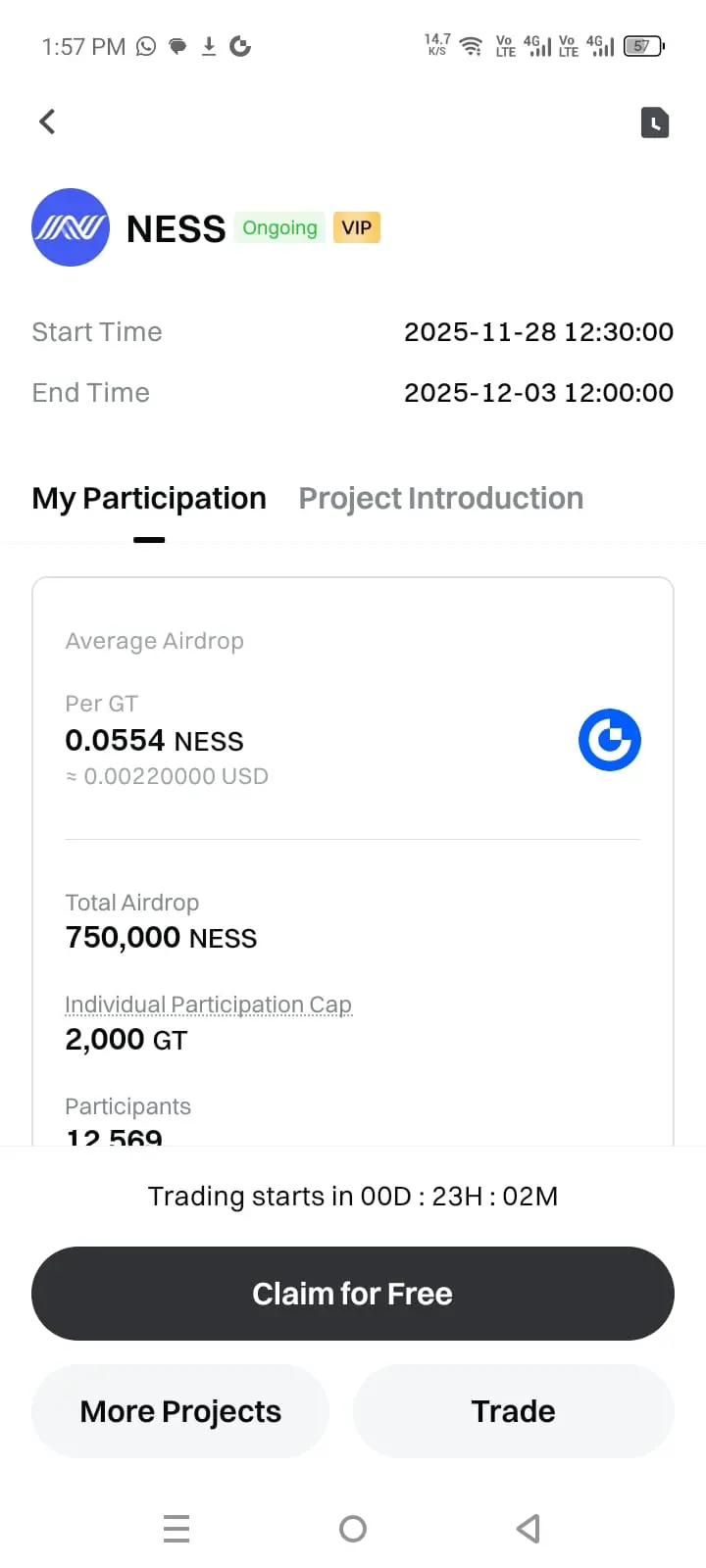The image size is (706, 1568).
Task: Open More Projects
Action: coord(180,1411)
